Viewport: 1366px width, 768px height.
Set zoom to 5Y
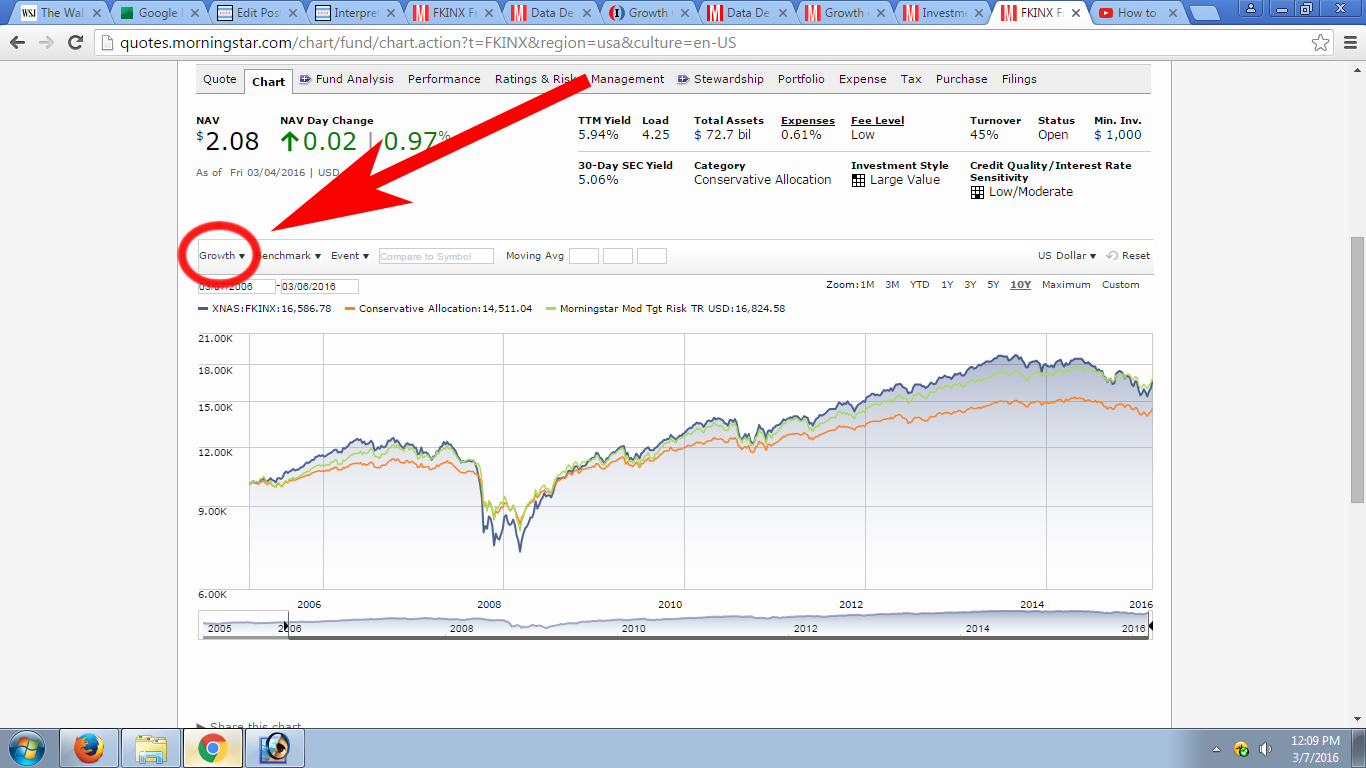(993, 285)
